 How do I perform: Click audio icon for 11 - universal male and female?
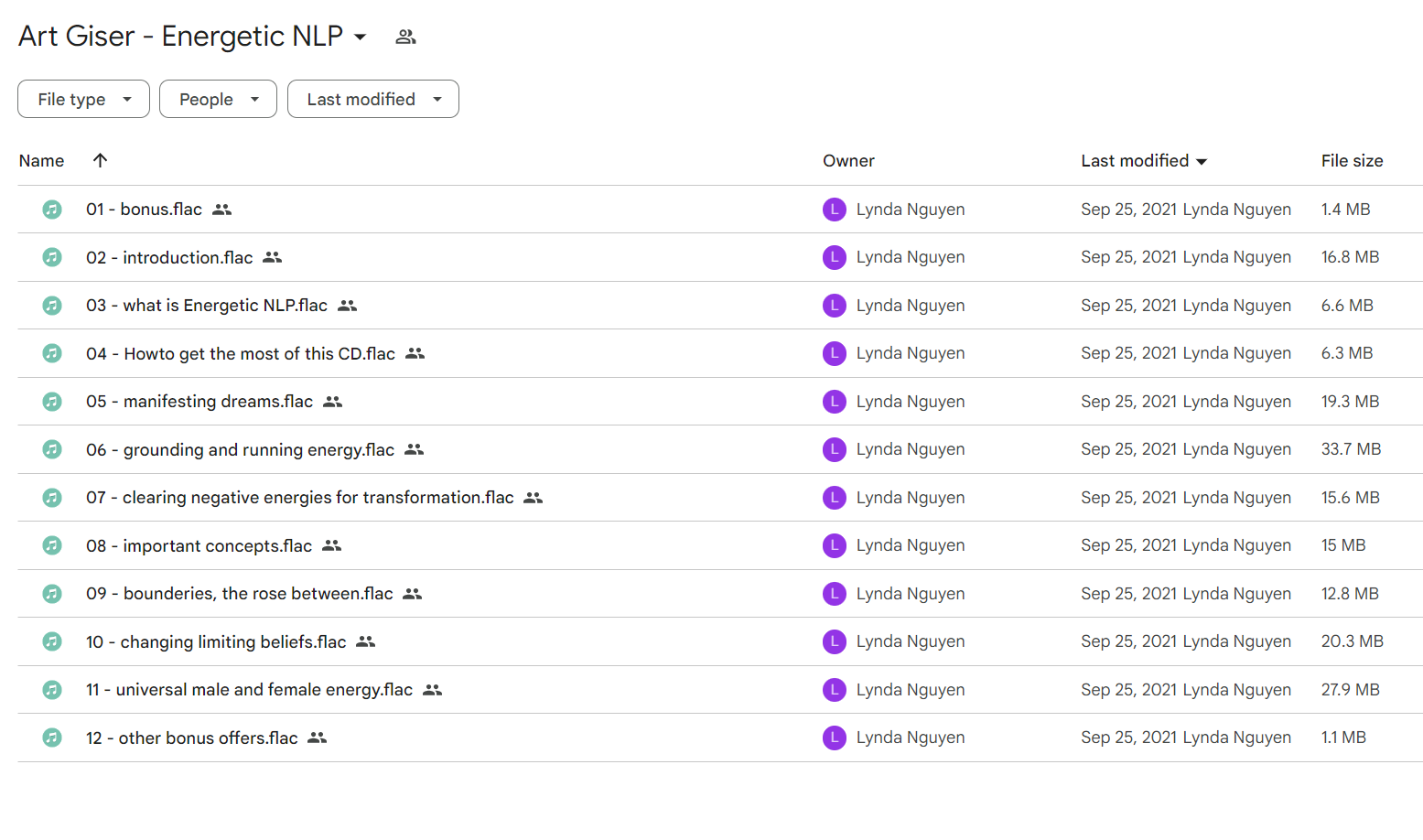(52, 690)
